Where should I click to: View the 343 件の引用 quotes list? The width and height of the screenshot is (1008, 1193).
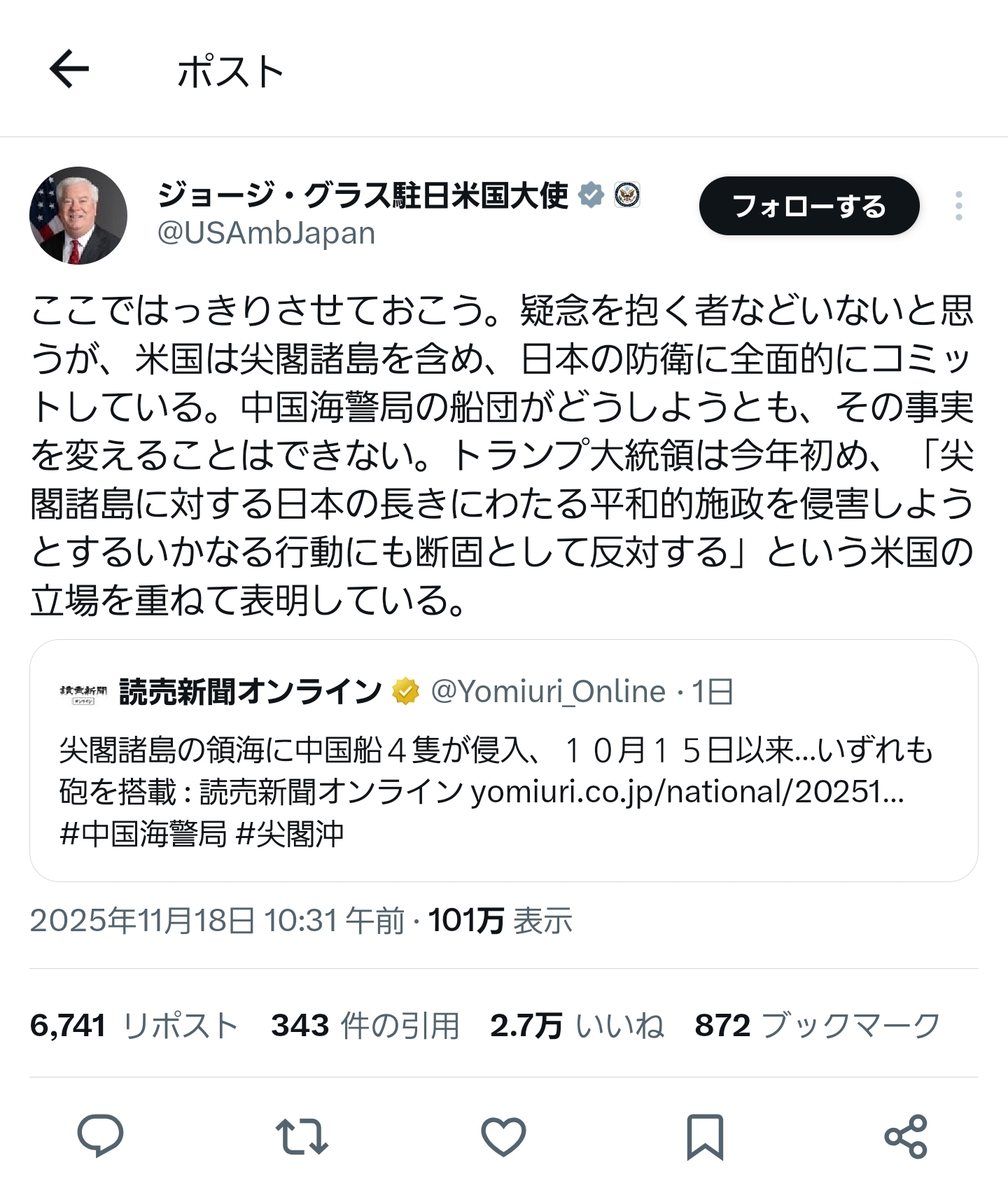point(365,1026)
